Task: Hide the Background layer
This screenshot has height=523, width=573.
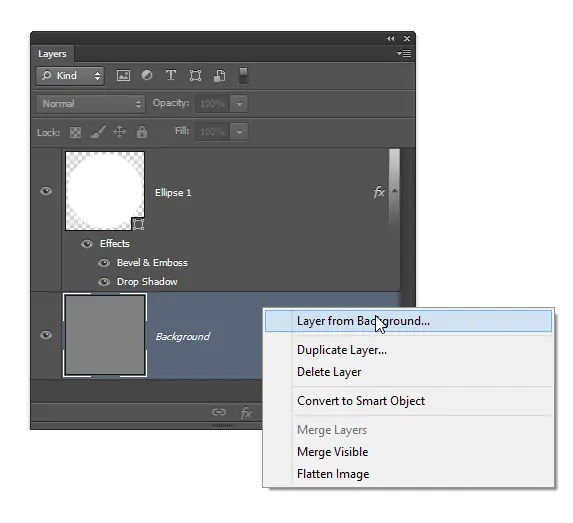Action: pyautogui.click(x=46, y=335)
